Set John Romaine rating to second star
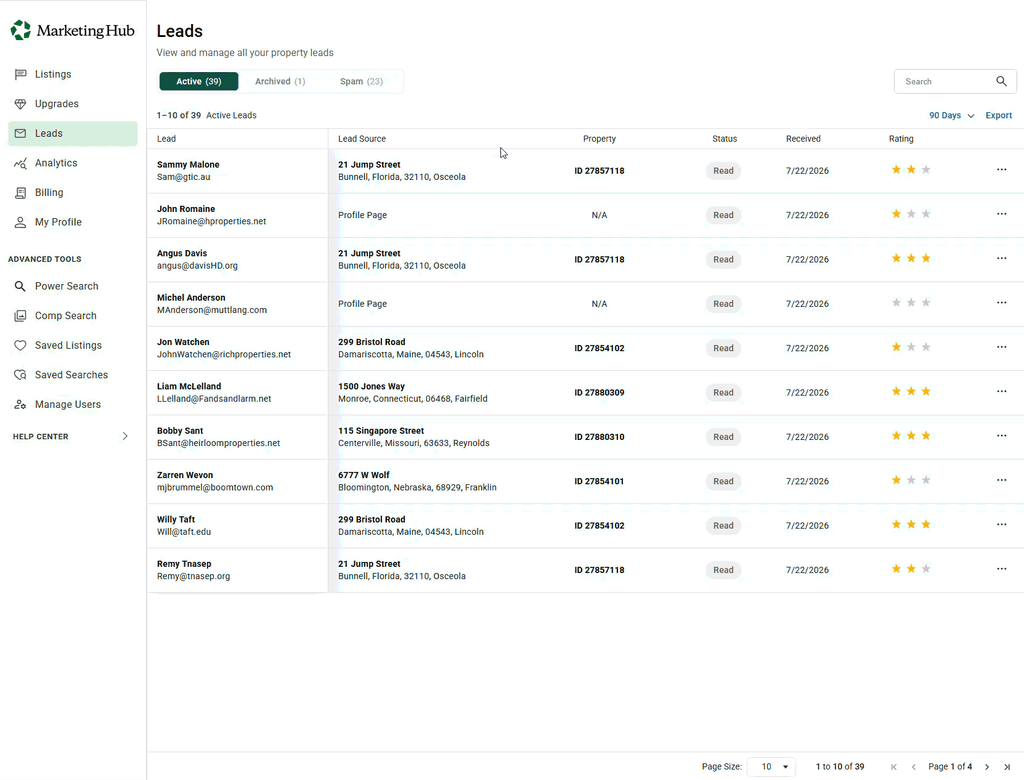 coord(911,214)
